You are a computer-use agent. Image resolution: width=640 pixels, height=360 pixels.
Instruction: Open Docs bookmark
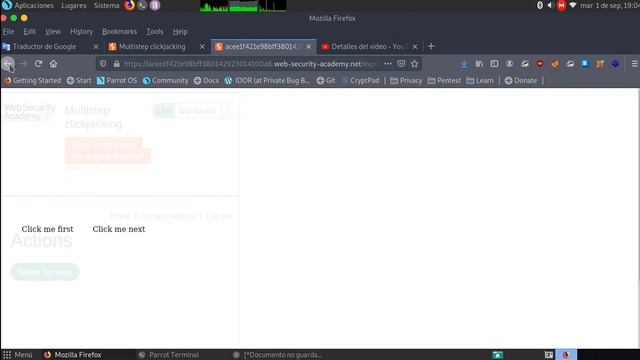pos(207,80)
